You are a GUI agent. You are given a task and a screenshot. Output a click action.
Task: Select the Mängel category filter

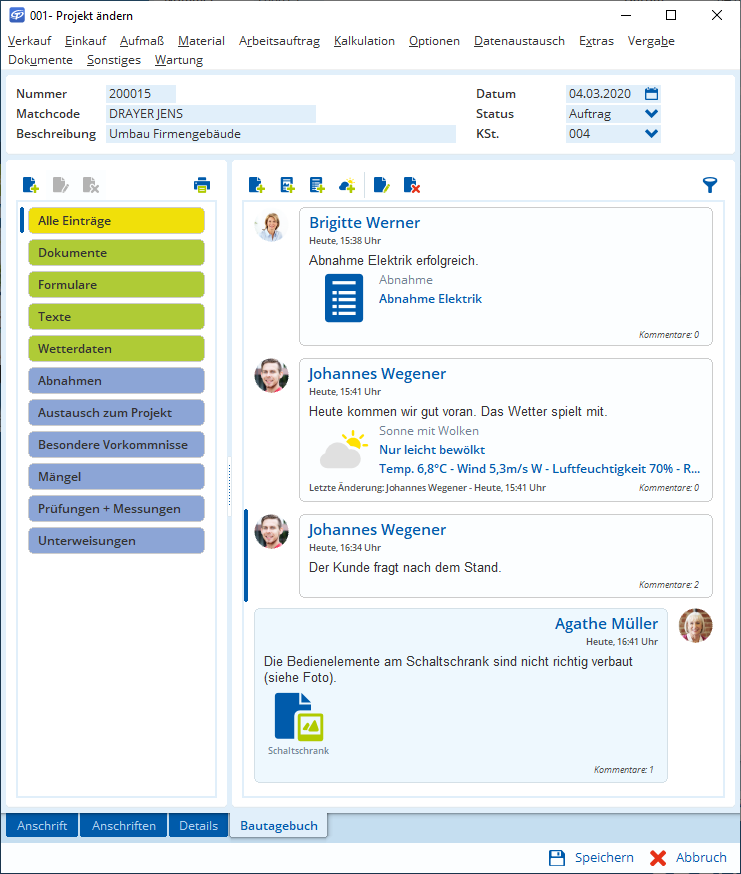tap(116, 477)
